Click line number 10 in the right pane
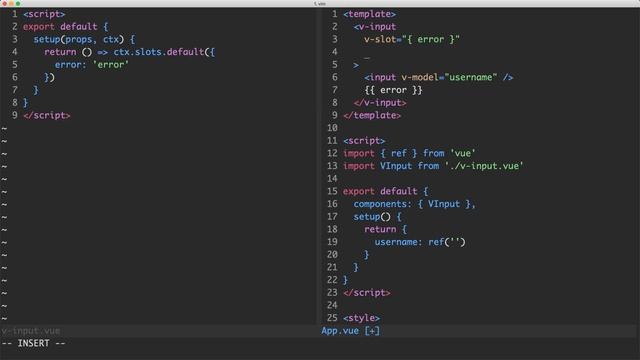The image size is (640, 360). pyautogui.click(x=332, y=128)
